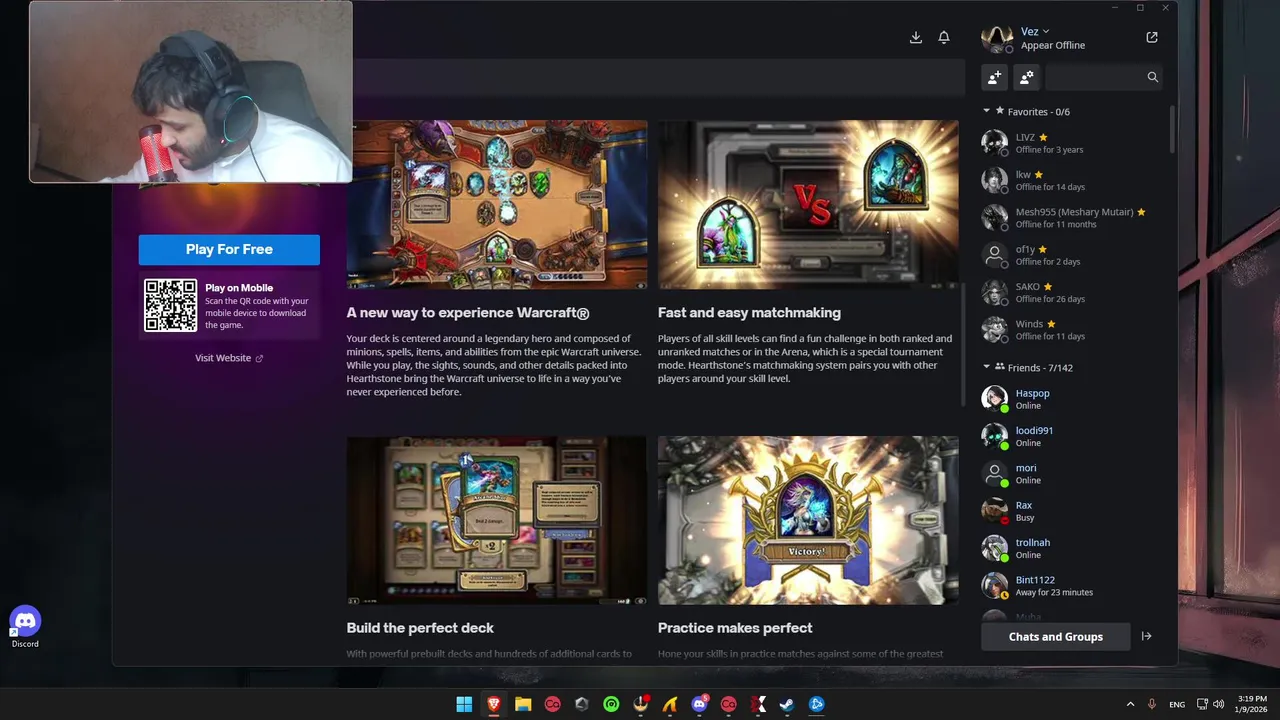
Task: Select friend loodi991
Action: (x=1070, y=436)
